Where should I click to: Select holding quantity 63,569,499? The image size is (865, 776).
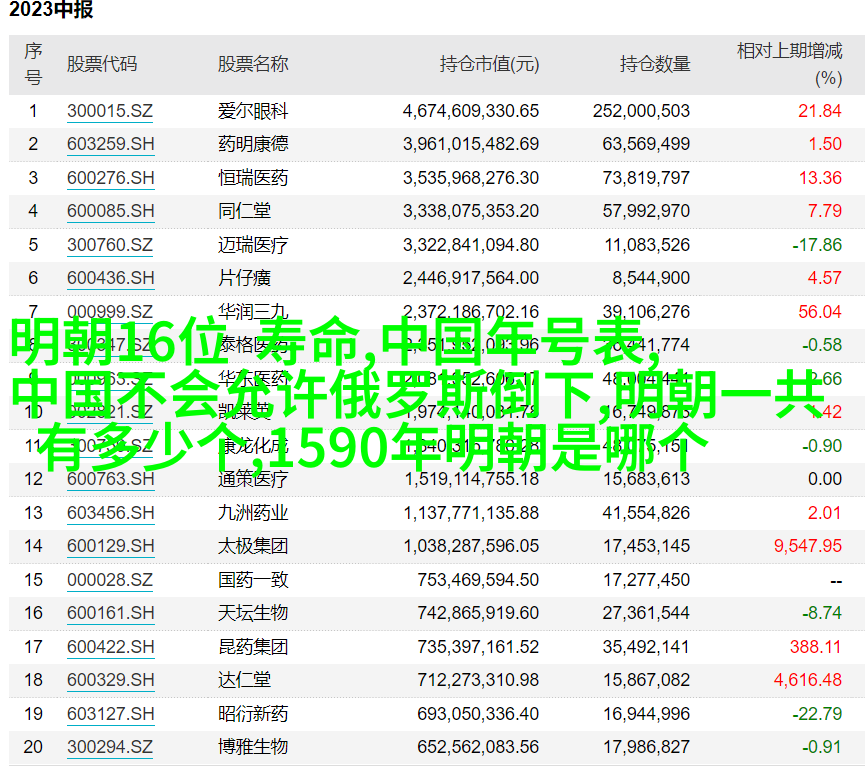(646, 145)
